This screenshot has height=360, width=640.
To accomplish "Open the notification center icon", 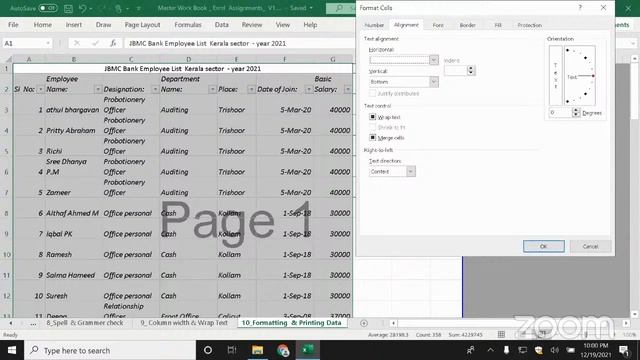I will (x=624, y=350).
